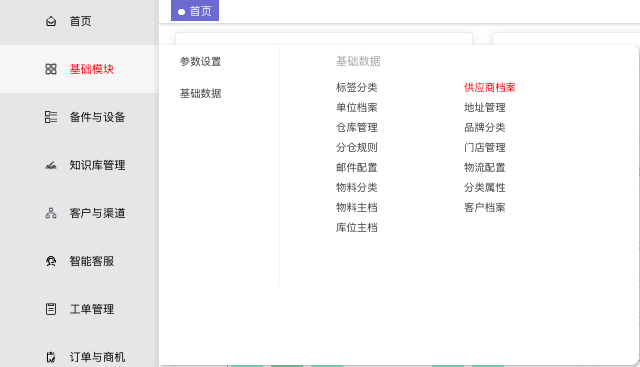
Task: Open the 分仓规则 link
Action: click(x=356, y=147)
